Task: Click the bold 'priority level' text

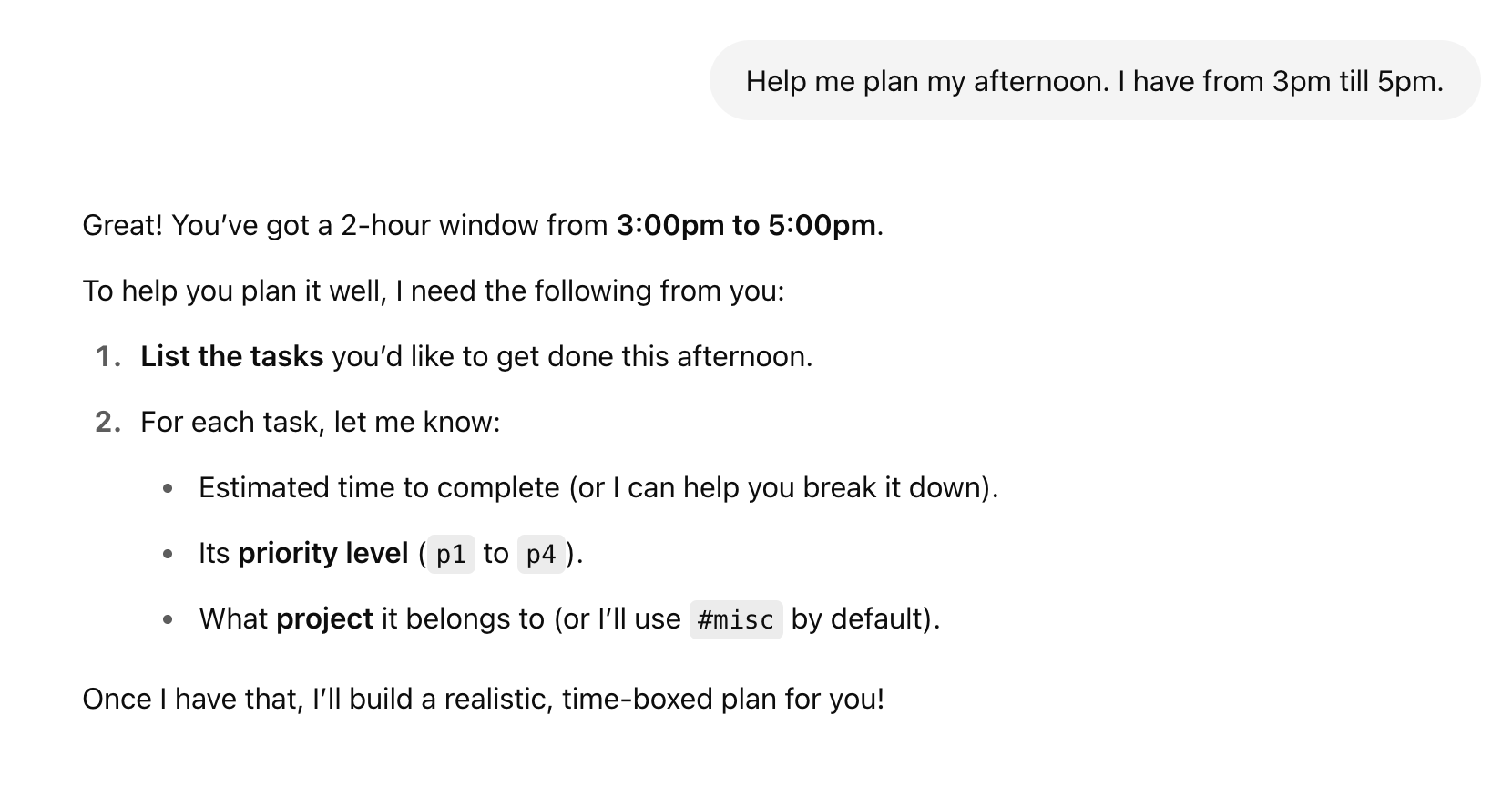Action: 322,553
